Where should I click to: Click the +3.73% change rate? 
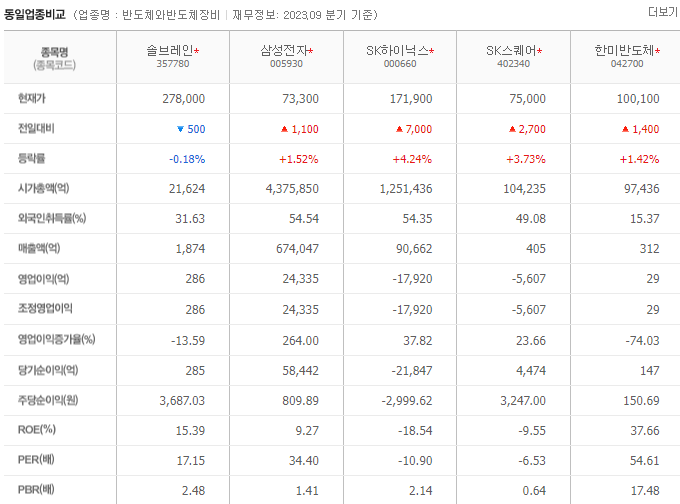point(526,159)
